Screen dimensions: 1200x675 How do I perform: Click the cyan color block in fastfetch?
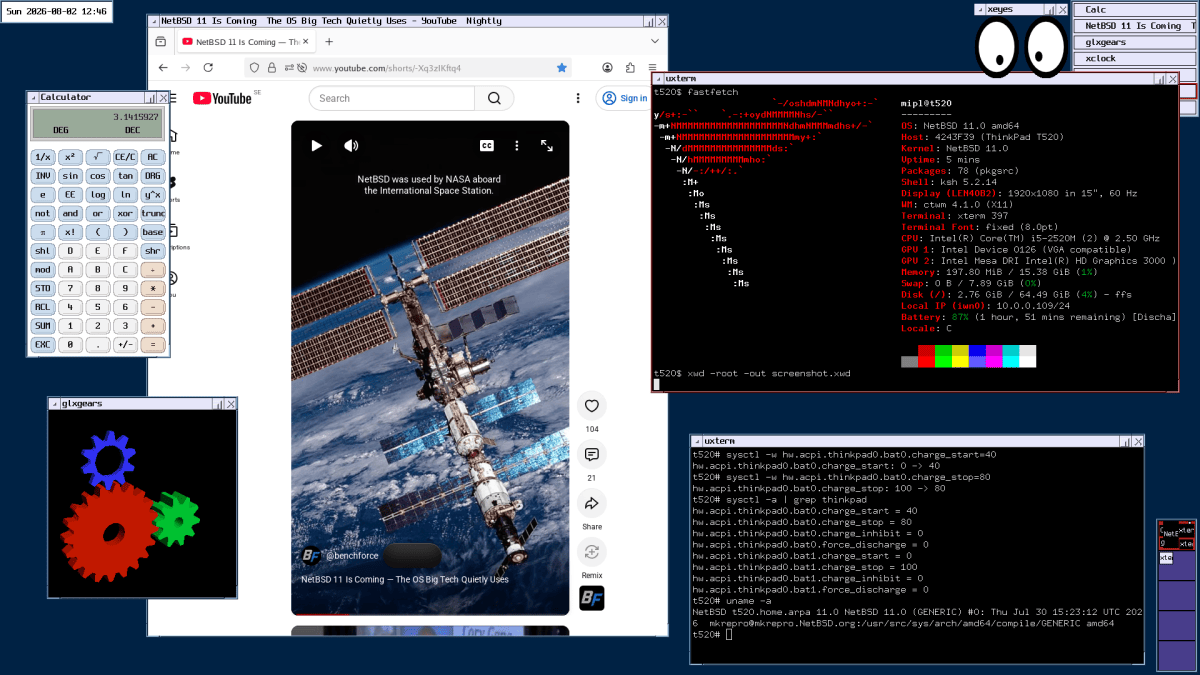[x=1011, y=356]
